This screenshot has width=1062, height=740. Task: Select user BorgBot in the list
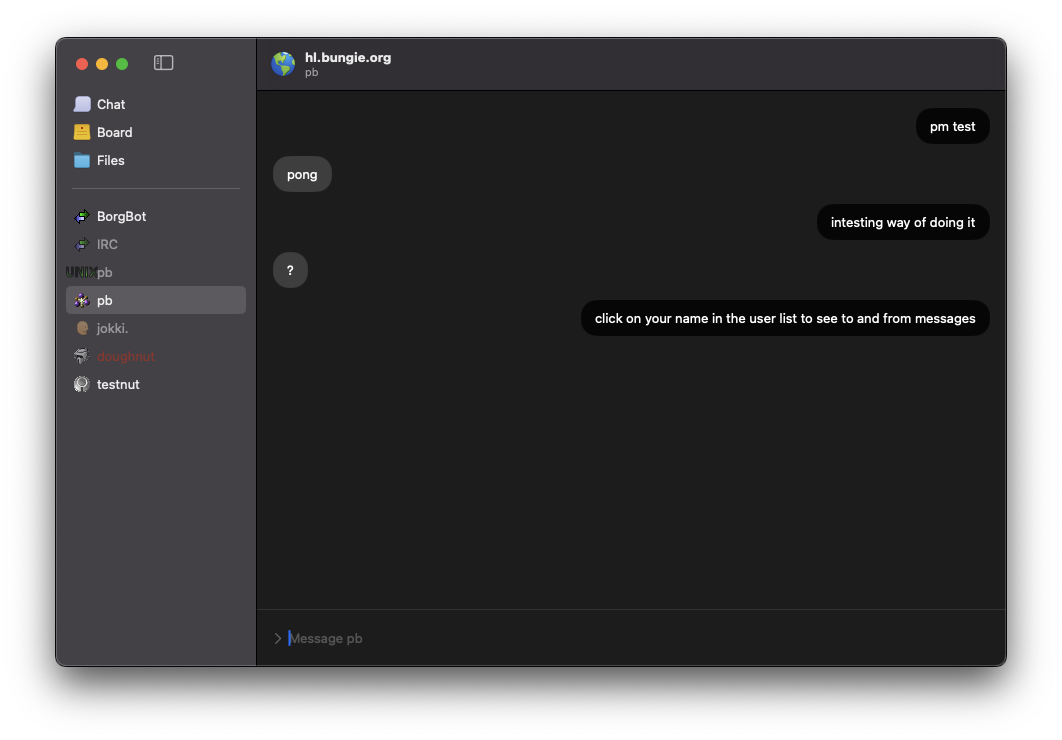pyautogui.click(x=156, y=217)
